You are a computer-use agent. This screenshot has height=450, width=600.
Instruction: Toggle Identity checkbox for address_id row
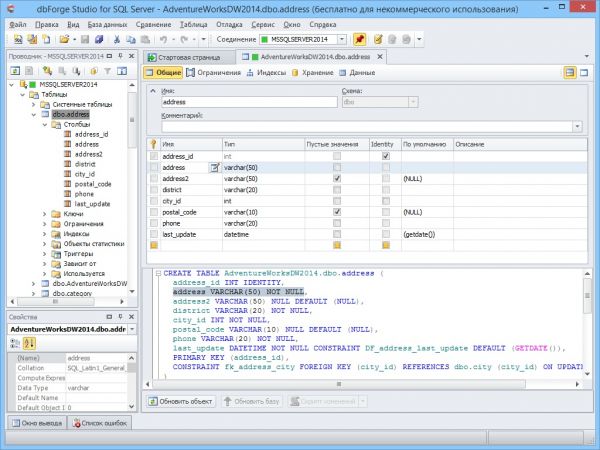pos(385,157)
